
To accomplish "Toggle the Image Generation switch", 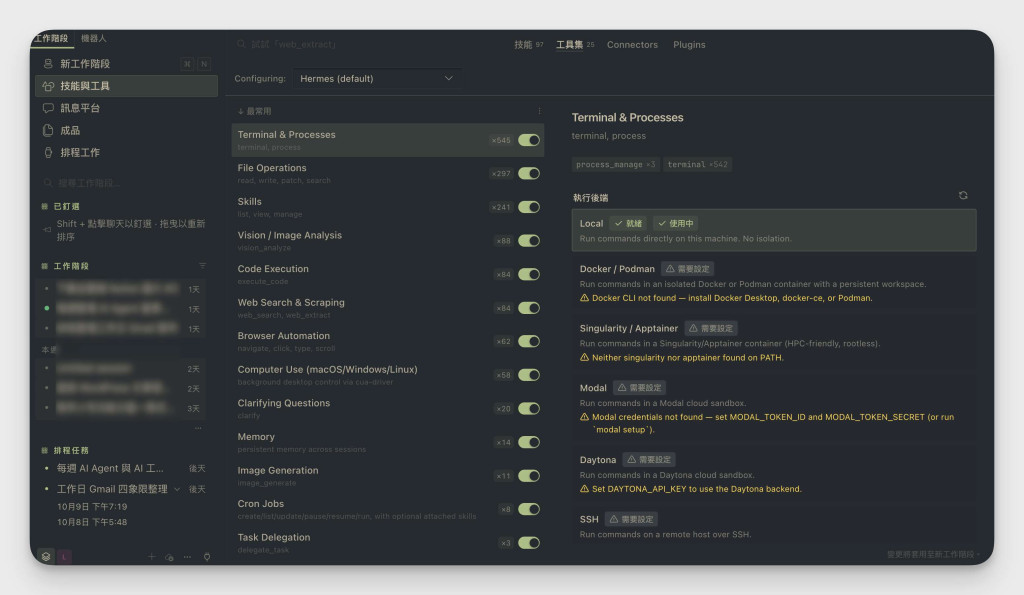I will pos(529,475).
